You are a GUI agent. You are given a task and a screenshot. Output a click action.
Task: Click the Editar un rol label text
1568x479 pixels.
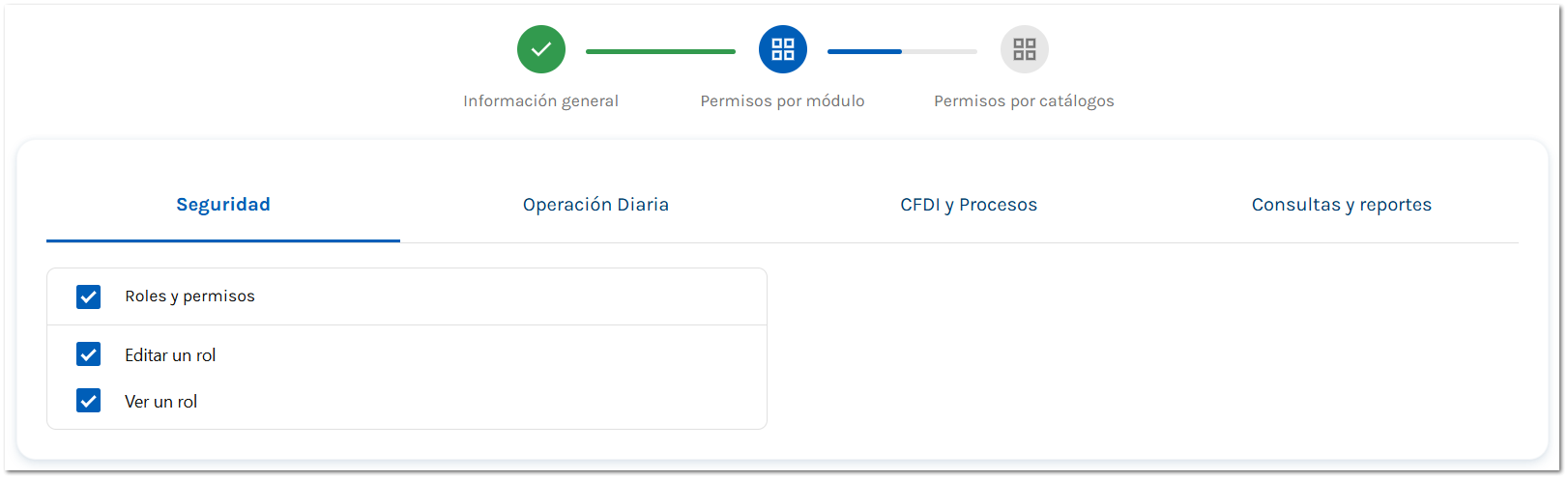click(x=170, y=355)
